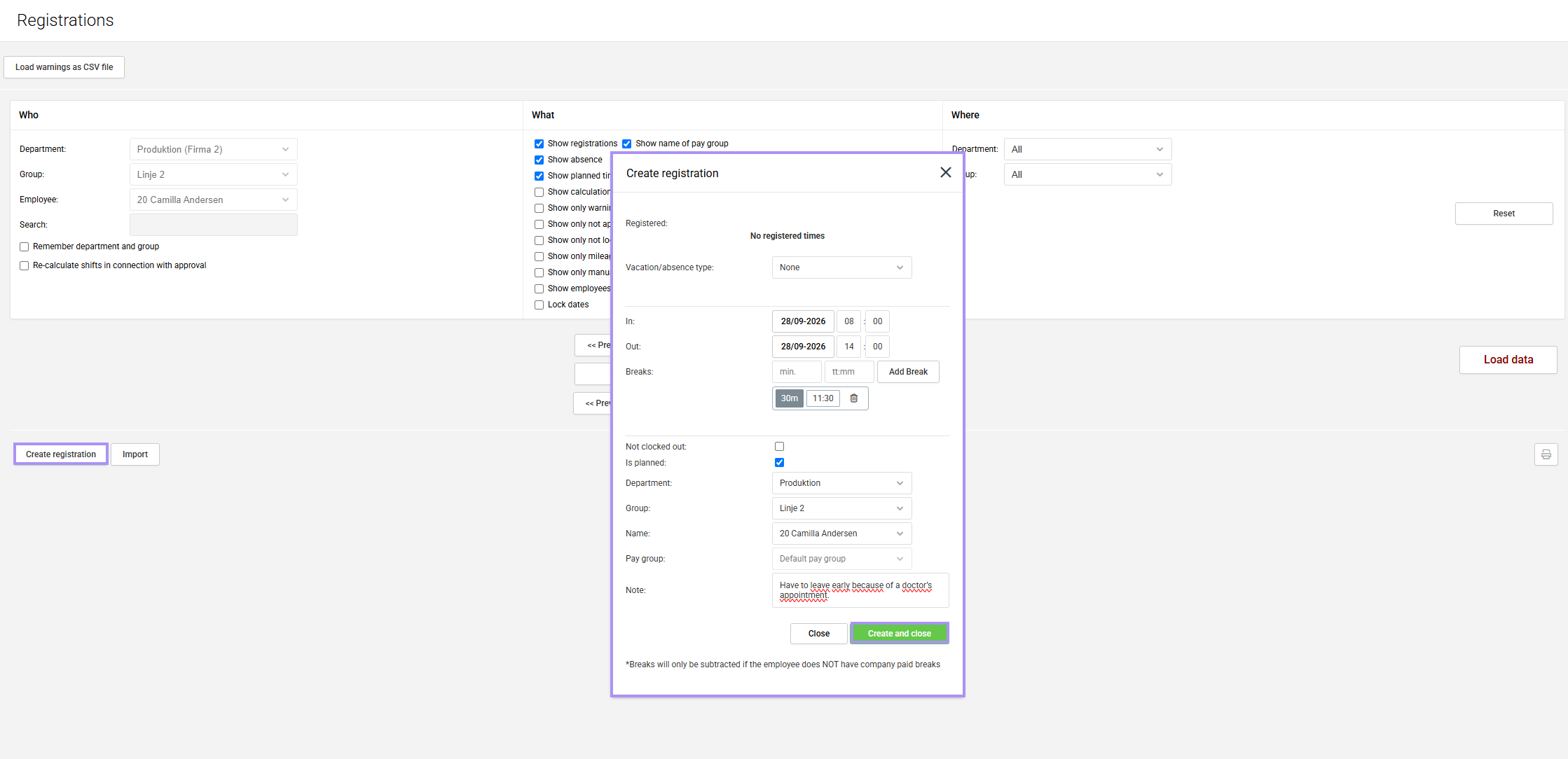Click the break minutes input min.

(797, 372)
